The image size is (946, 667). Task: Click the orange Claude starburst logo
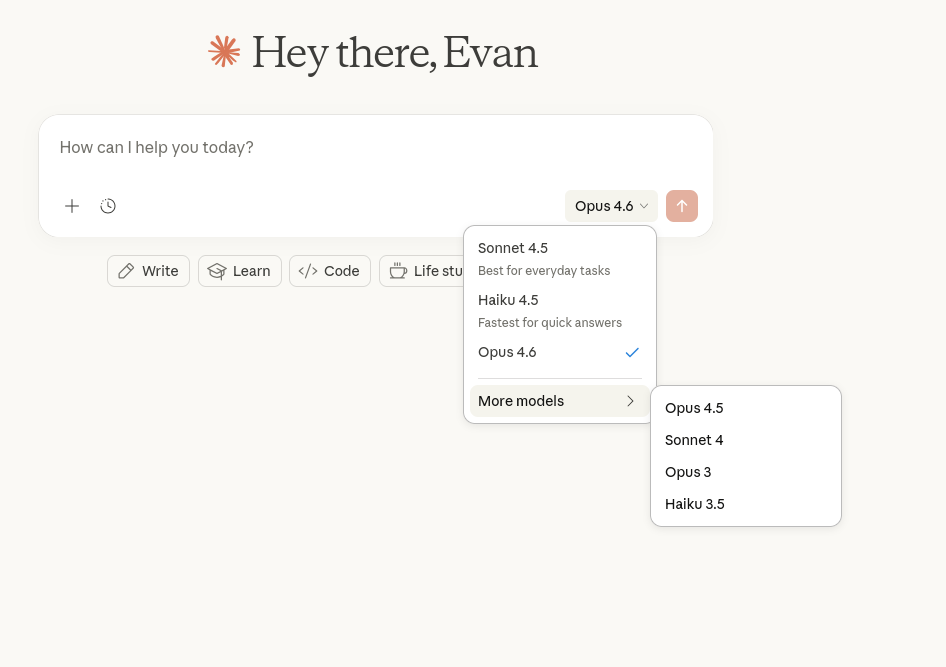[224, 52]
